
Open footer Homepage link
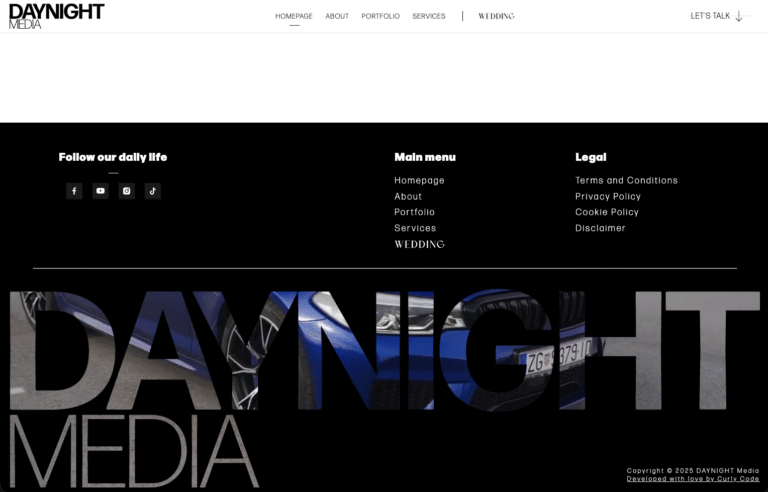(419, 181)
